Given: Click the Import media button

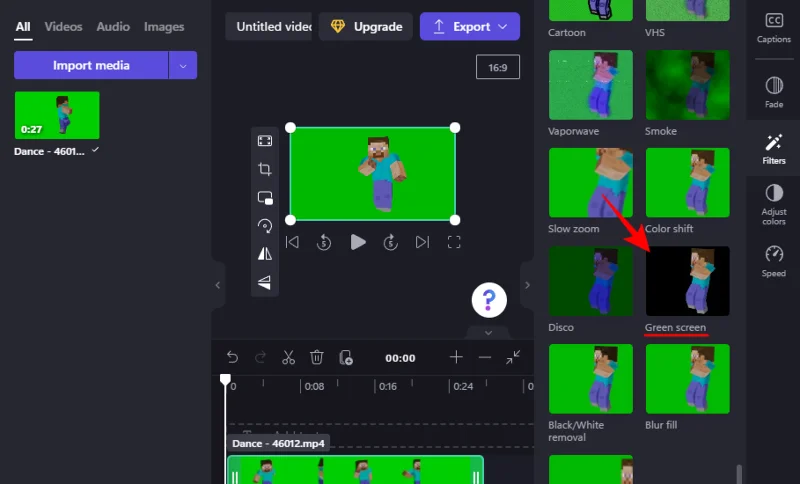Looking at the screenshot, I should click(x=91, y=65).
